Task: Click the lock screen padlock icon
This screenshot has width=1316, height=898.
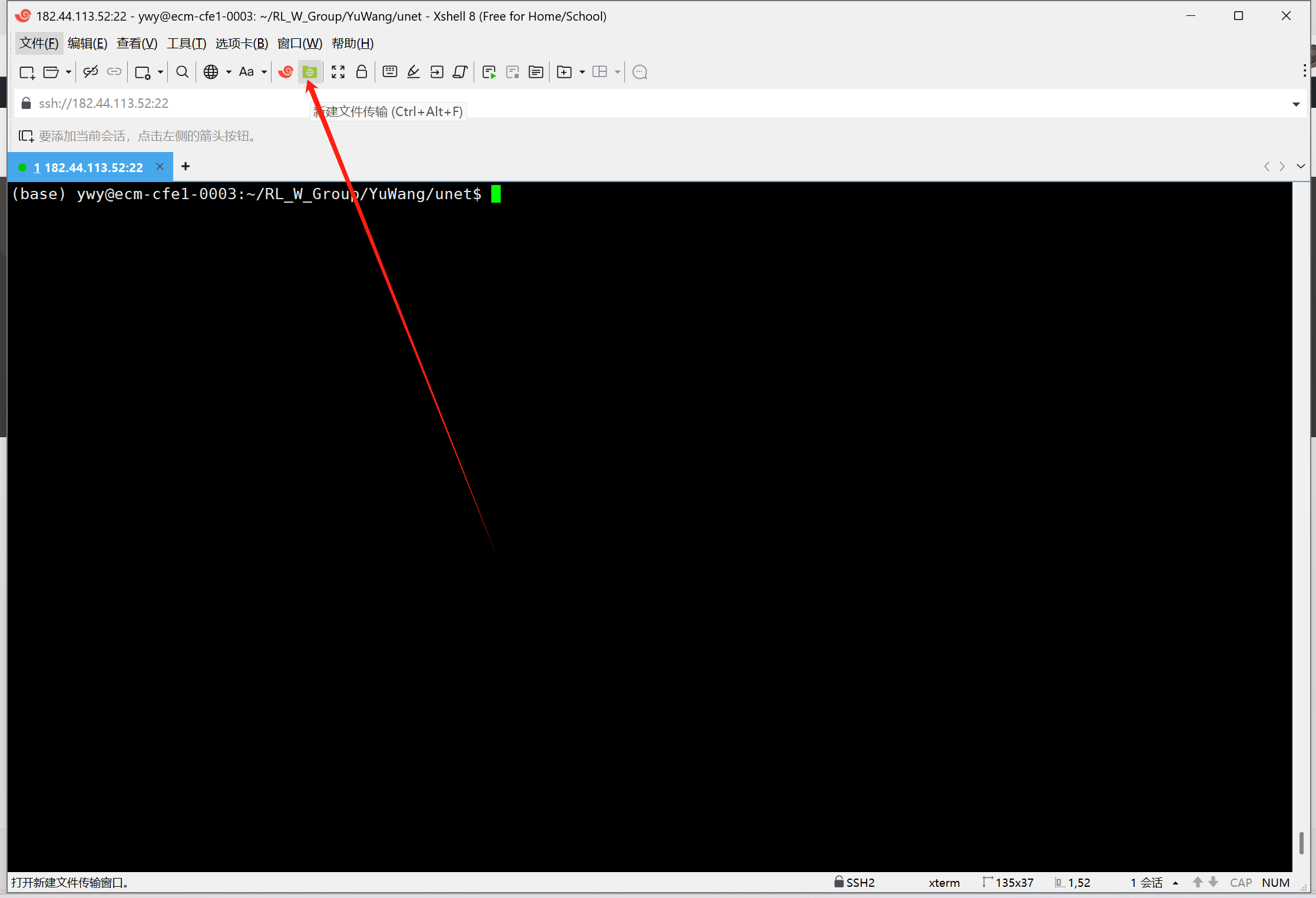Action: (x=362, y=72)
